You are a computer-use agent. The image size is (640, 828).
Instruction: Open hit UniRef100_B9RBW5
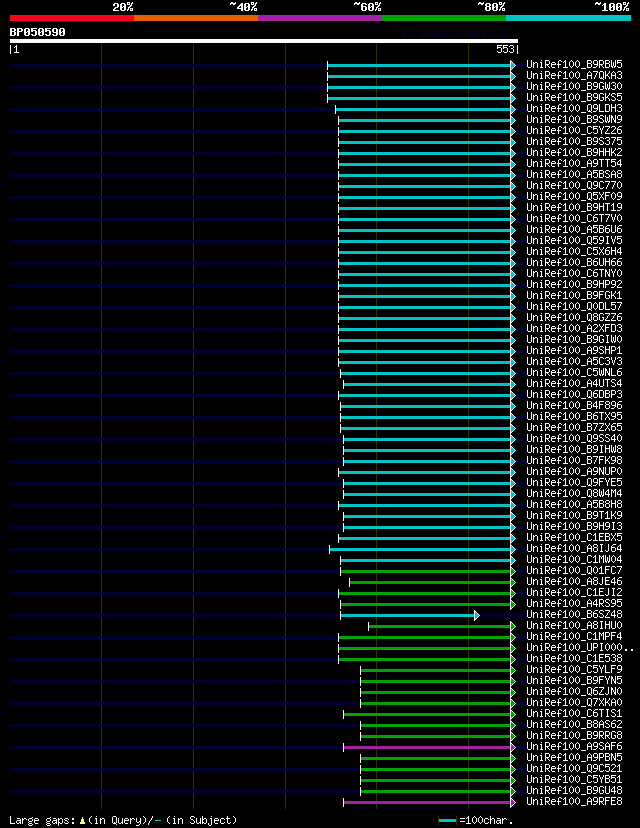tap(574, 64)
